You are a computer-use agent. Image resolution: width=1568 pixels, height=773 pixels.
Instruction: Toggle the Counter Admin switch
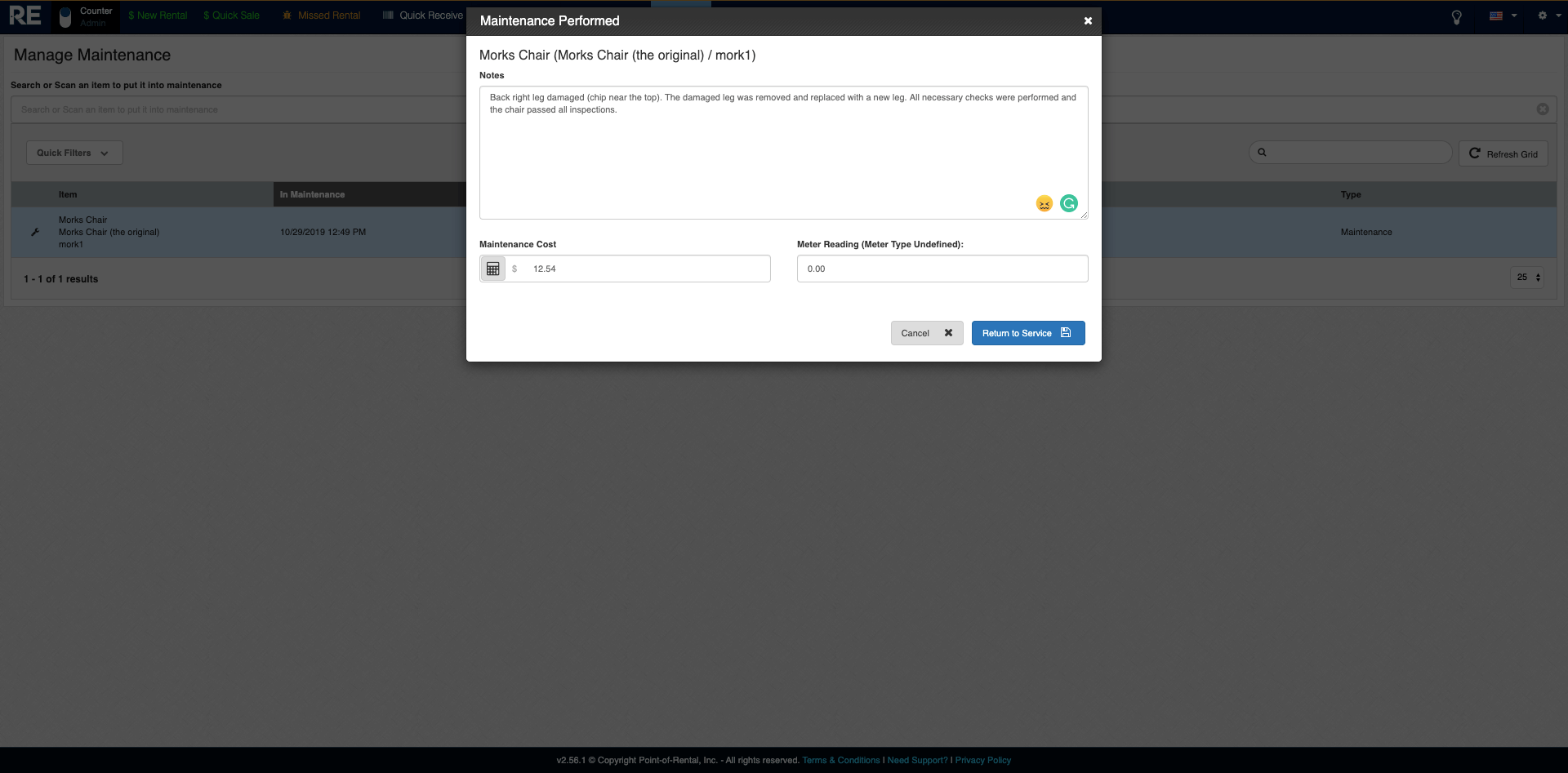65,17
